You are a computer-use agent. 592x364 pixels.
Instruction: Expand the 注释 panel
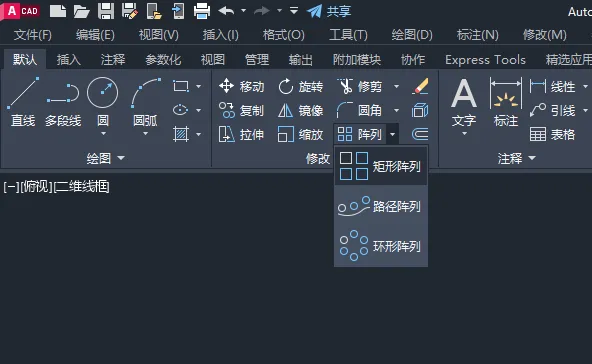tap(516, 158)
